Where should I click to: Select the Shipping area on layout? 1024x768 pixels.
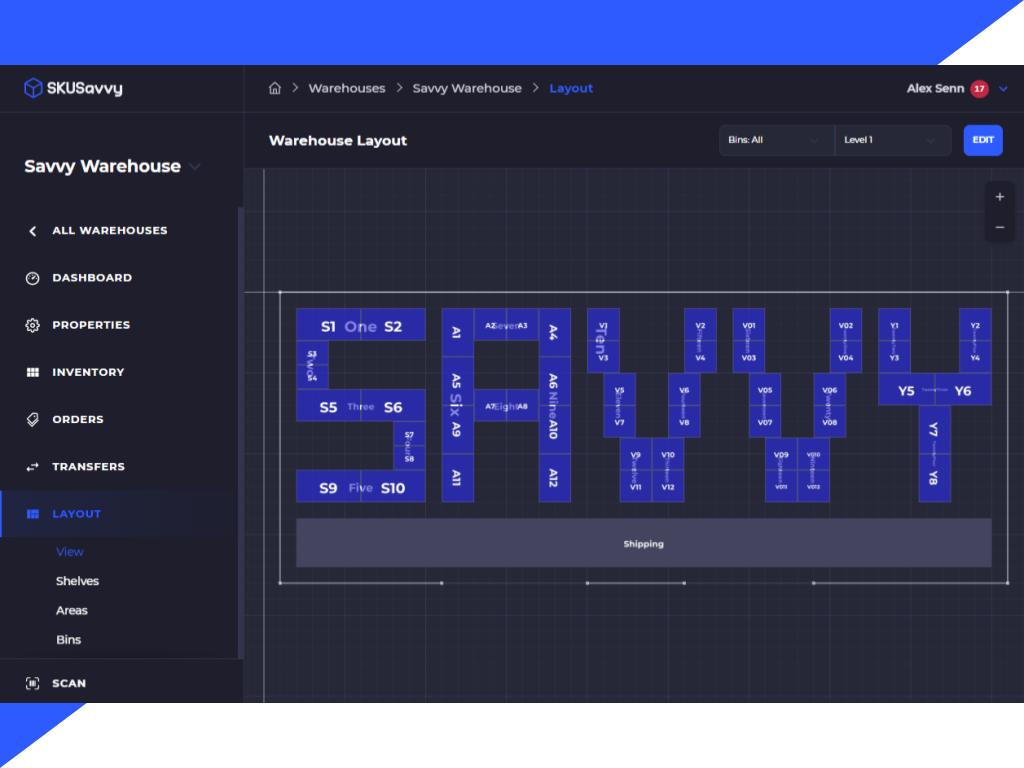643,544
